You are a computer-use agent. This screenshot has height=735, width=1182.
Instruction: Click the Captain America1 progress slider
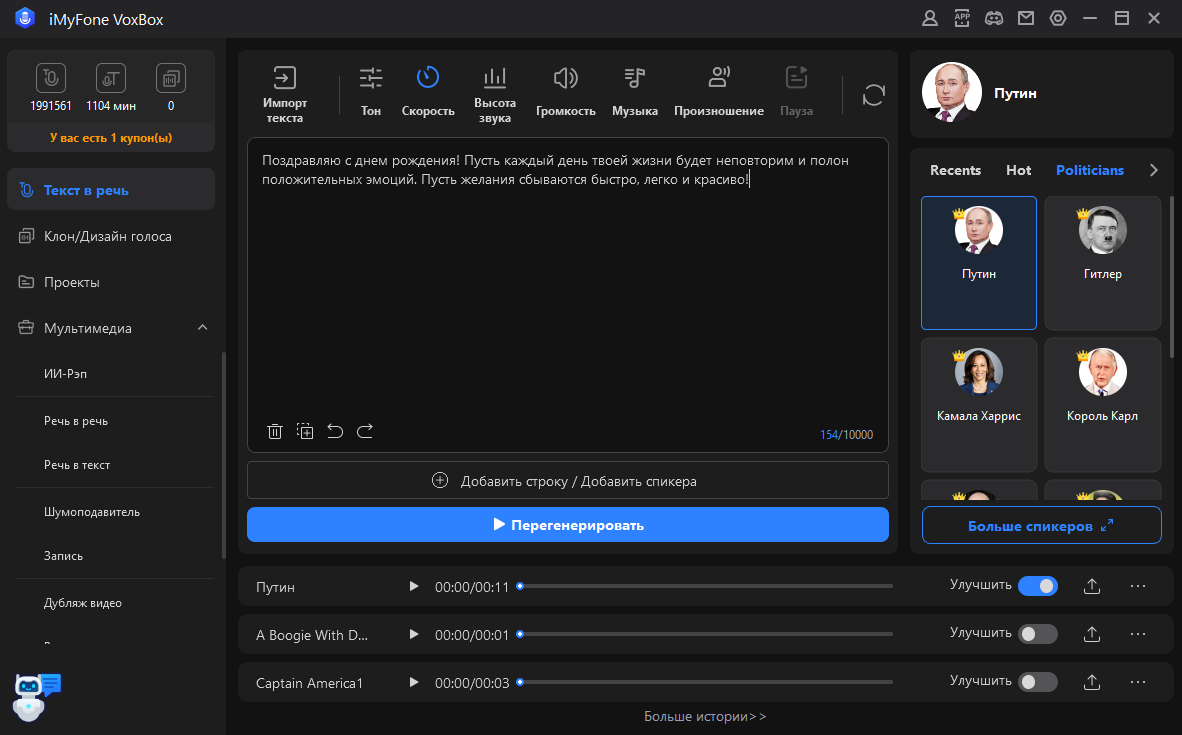coord(706,682)
